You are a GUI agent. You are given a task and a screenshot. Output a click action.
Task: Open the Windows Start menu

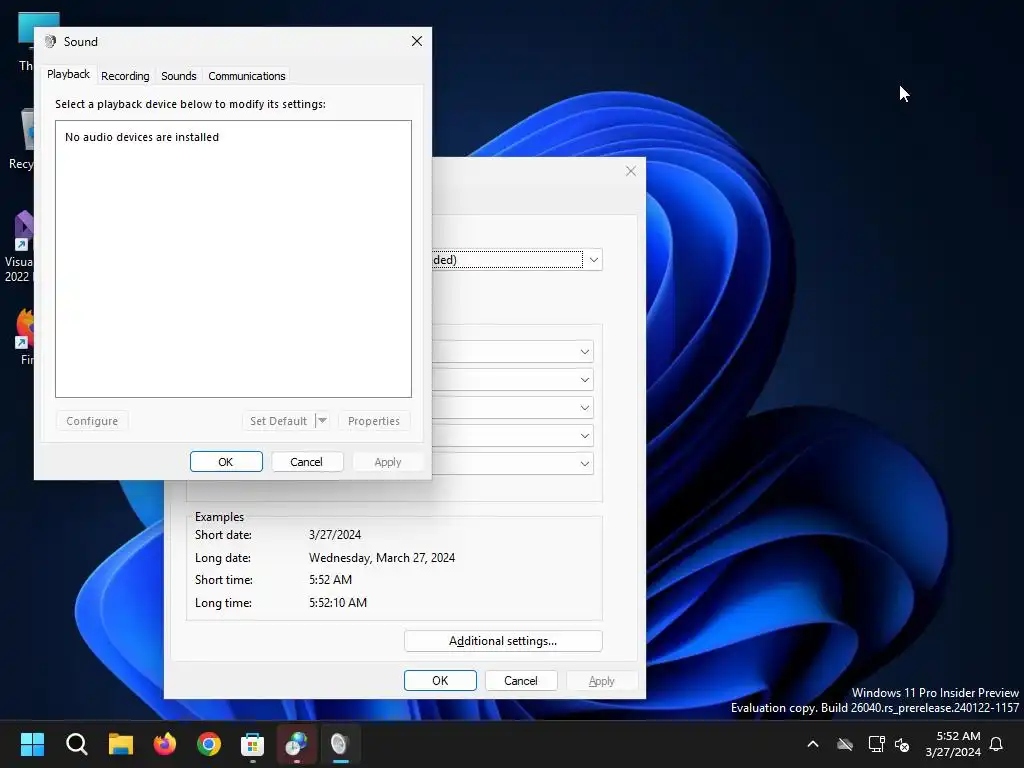click(x=32, y=744)
